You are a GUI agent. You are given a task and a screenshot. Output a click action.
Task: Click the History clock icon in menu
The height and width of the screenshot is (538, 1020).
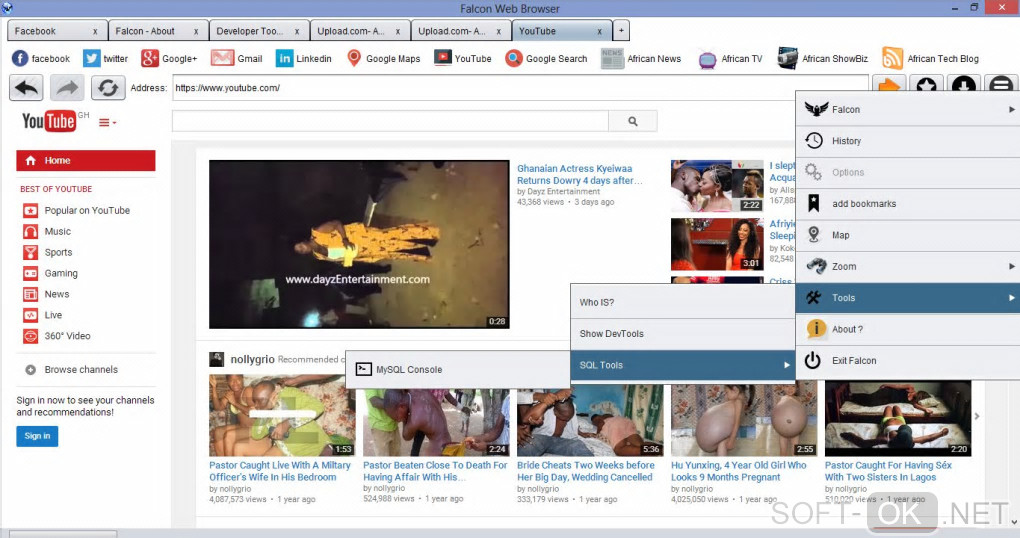814,141
